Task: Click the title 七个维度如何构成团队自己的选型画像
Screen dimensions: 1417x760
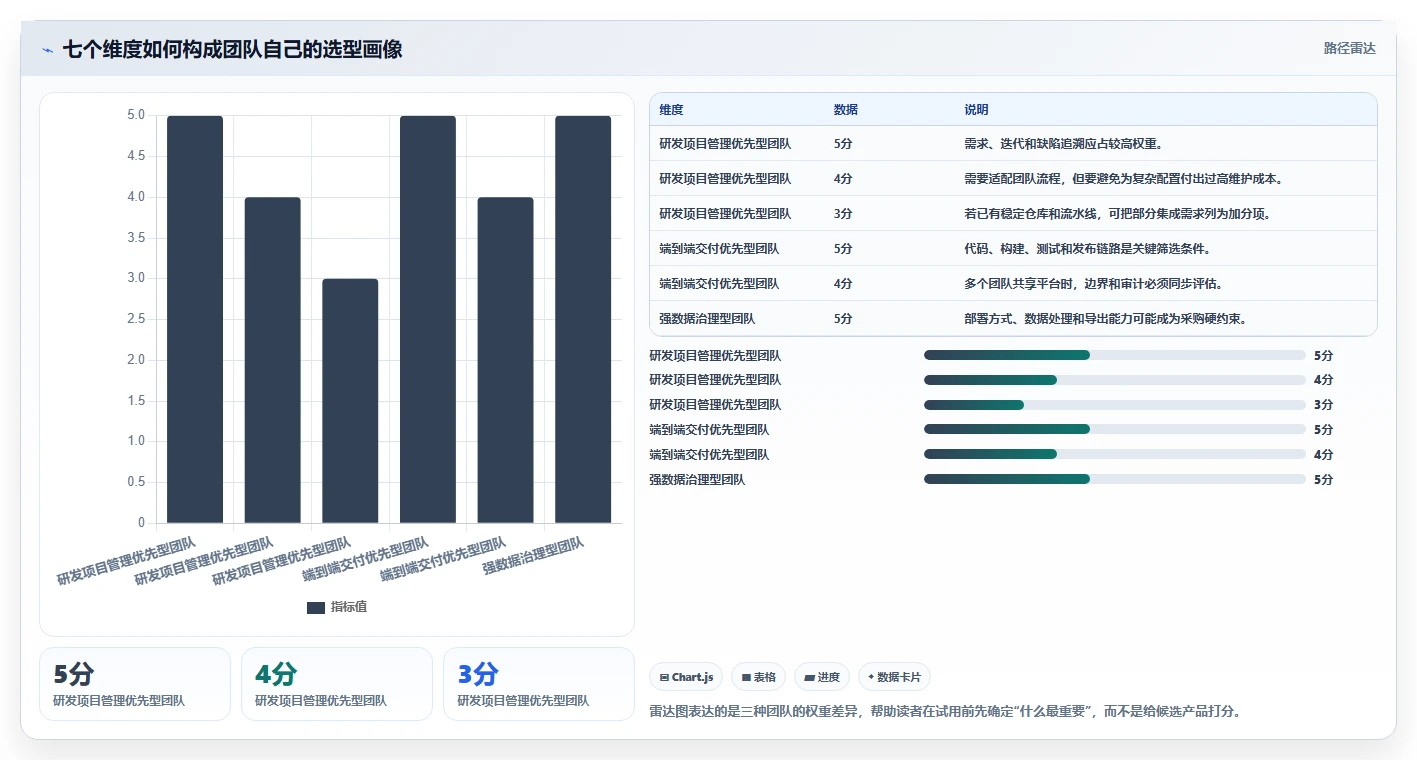Action: tap(233, 49)
